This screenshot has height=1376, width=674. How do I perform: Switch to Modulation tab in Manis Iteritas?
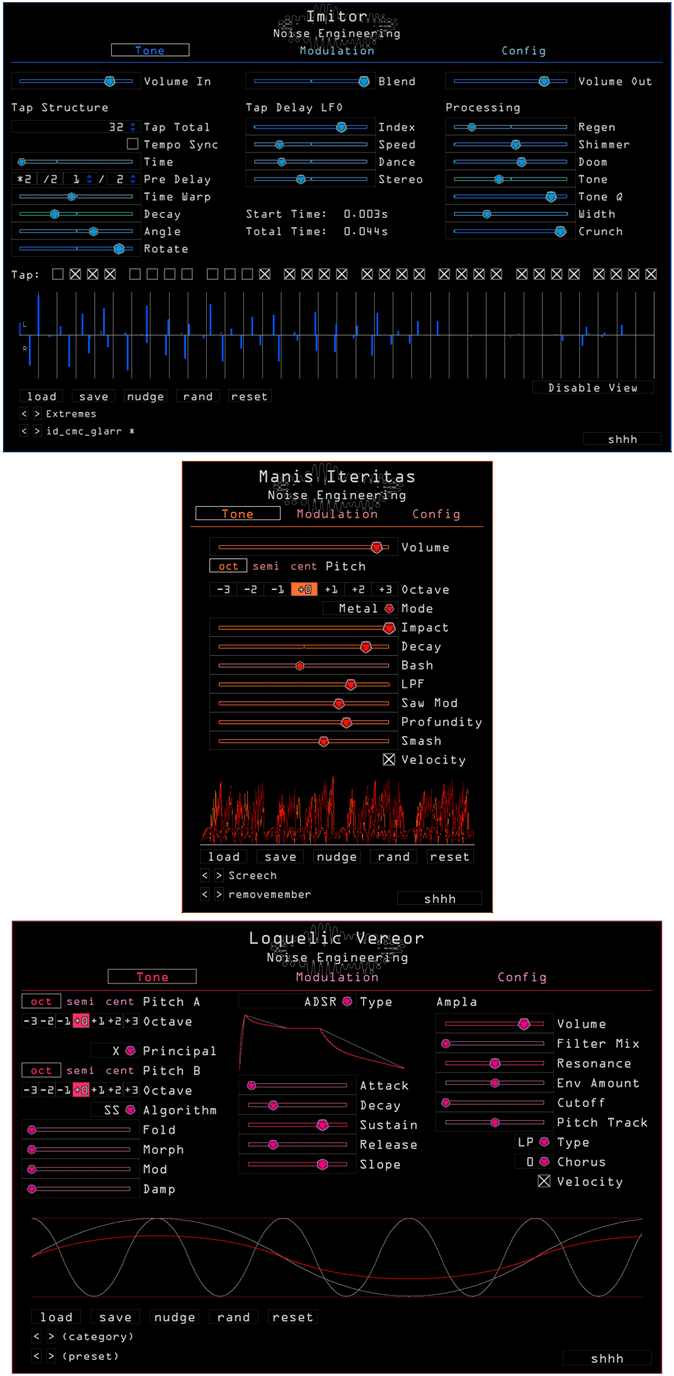click(x=337, y=514)
